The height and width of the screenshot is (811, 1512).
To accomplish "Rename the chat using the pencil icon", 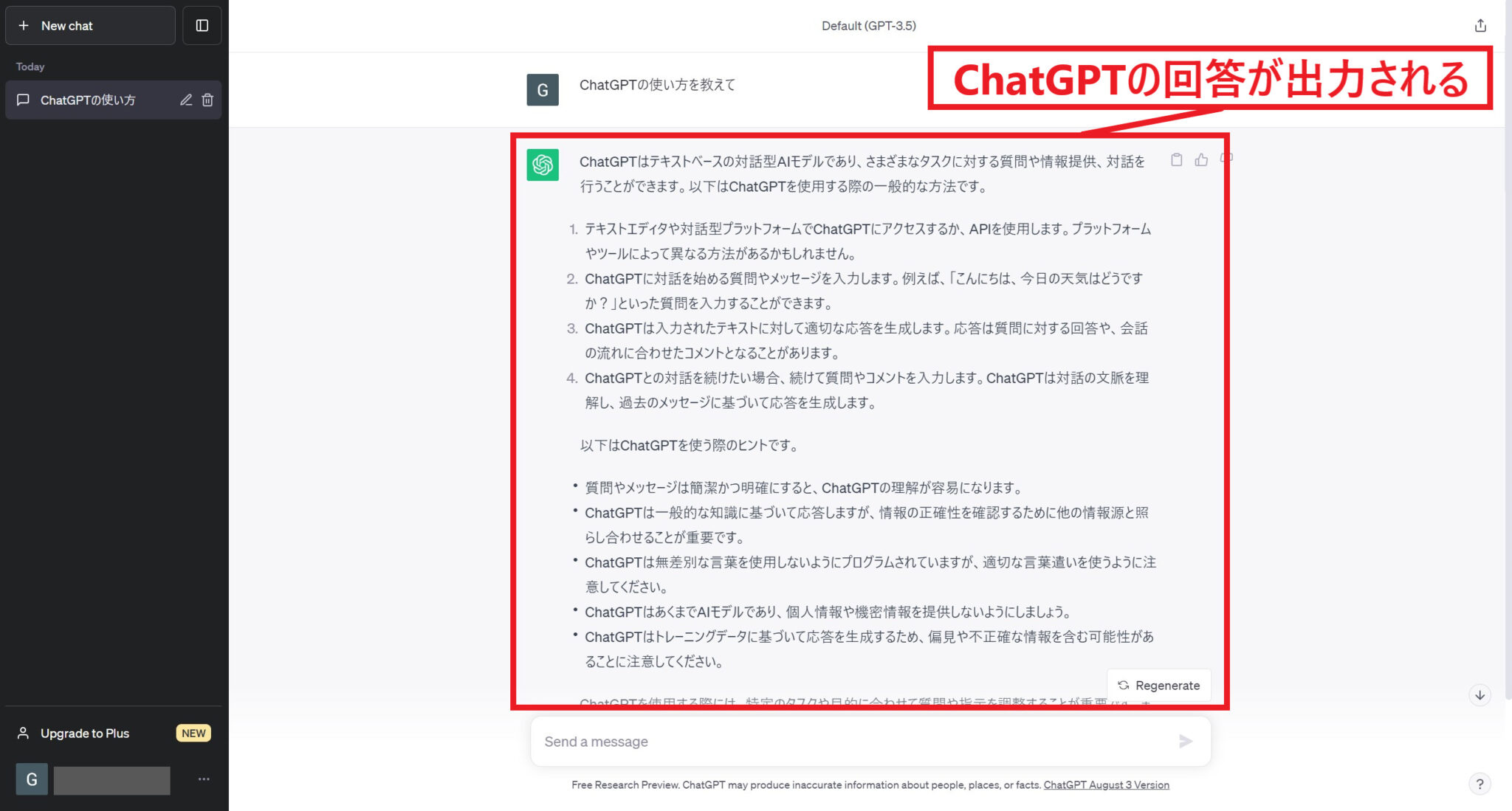I will pos(186,100).
